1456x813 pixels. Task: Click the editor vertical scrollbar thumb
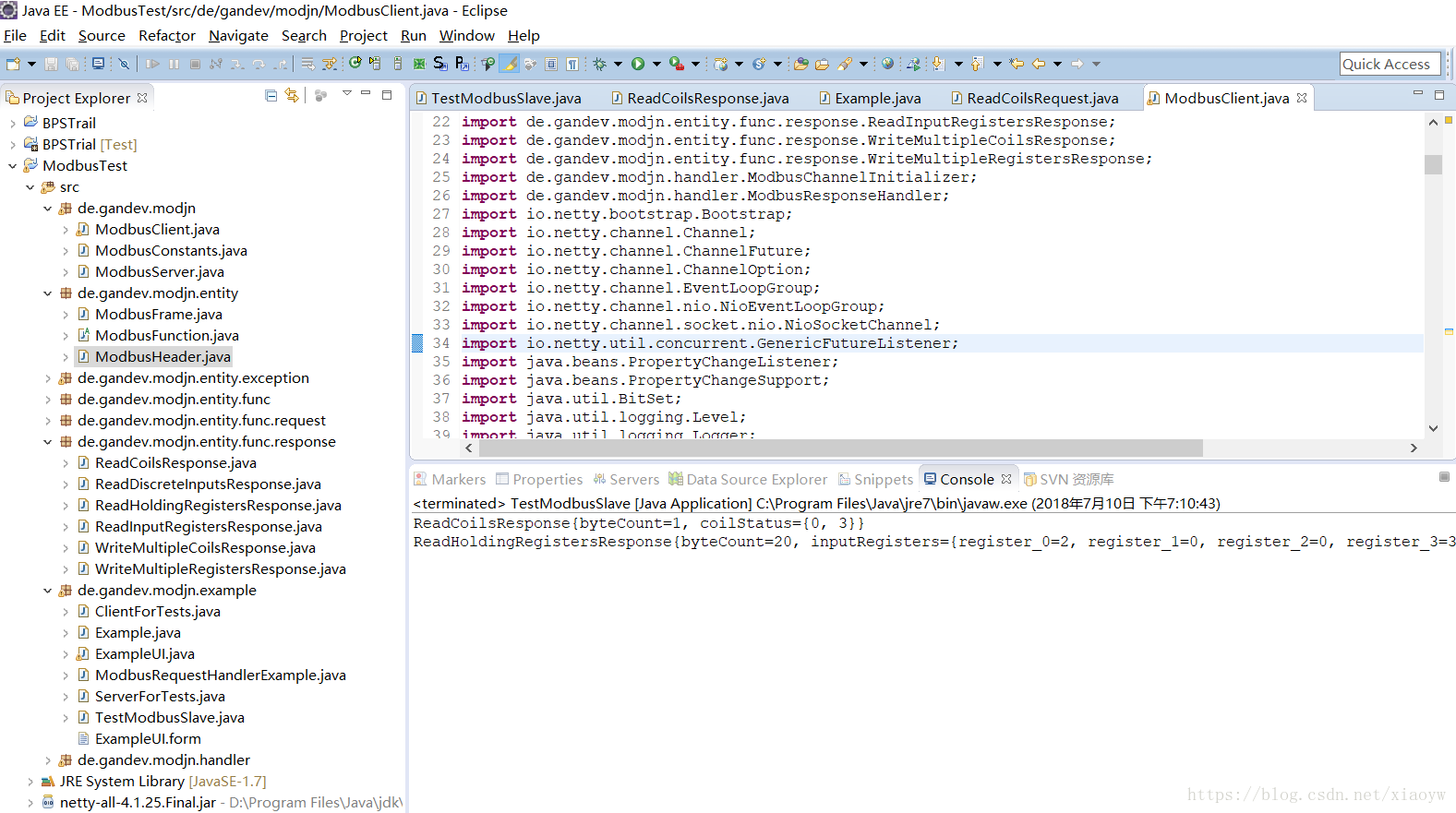point(1433,164)
